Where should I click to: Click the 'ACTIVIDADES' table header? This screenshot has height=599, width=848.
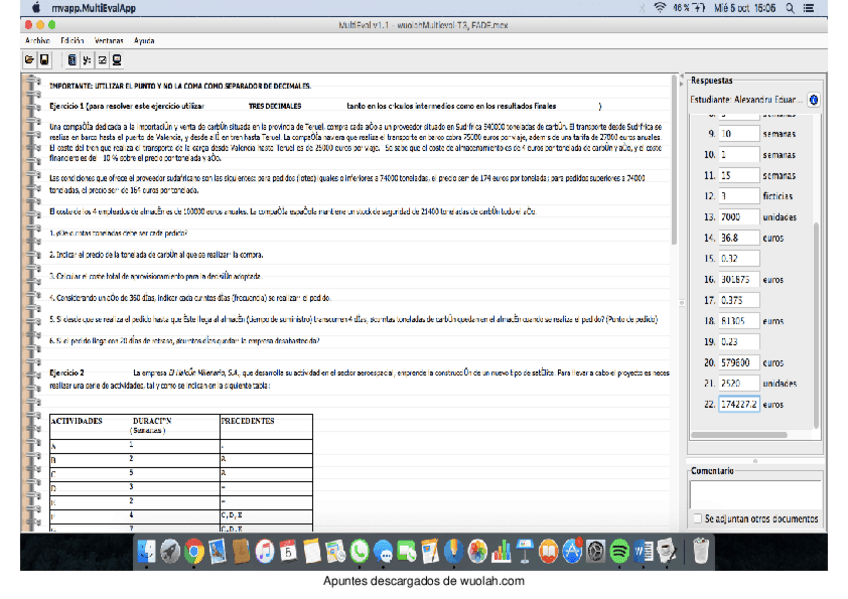(x=76, y=421)
